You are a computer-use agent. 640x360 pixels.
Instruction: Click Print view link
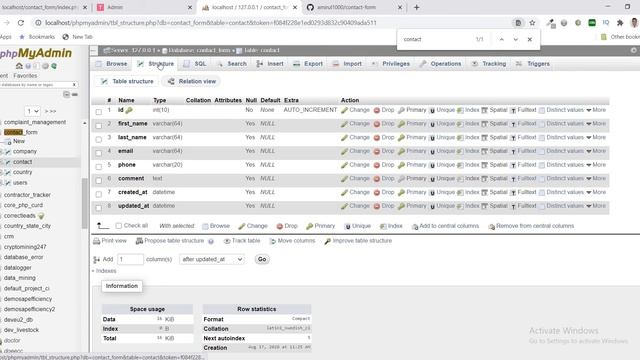pyautogui.click(x=110, y=241)
